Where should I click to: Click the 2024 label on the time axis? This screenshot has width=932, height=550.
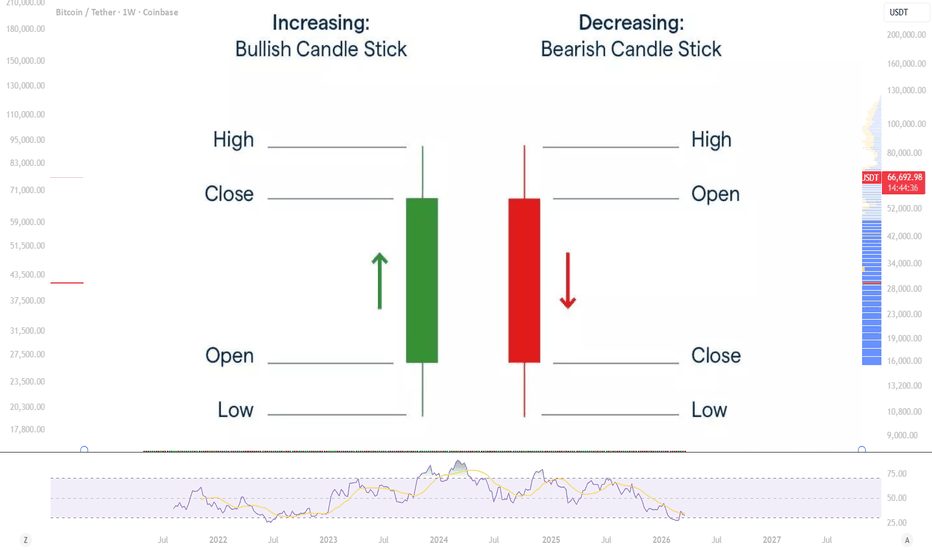coord(439,540)
